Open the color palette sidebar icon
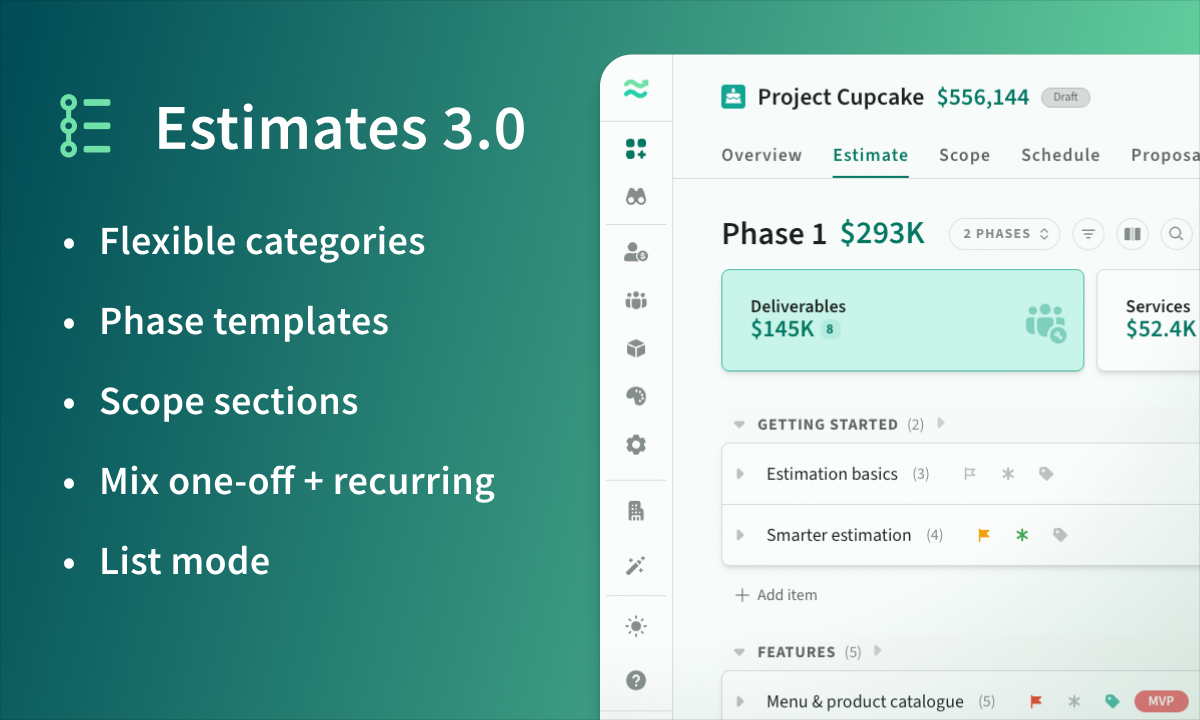 pos(636,397)
